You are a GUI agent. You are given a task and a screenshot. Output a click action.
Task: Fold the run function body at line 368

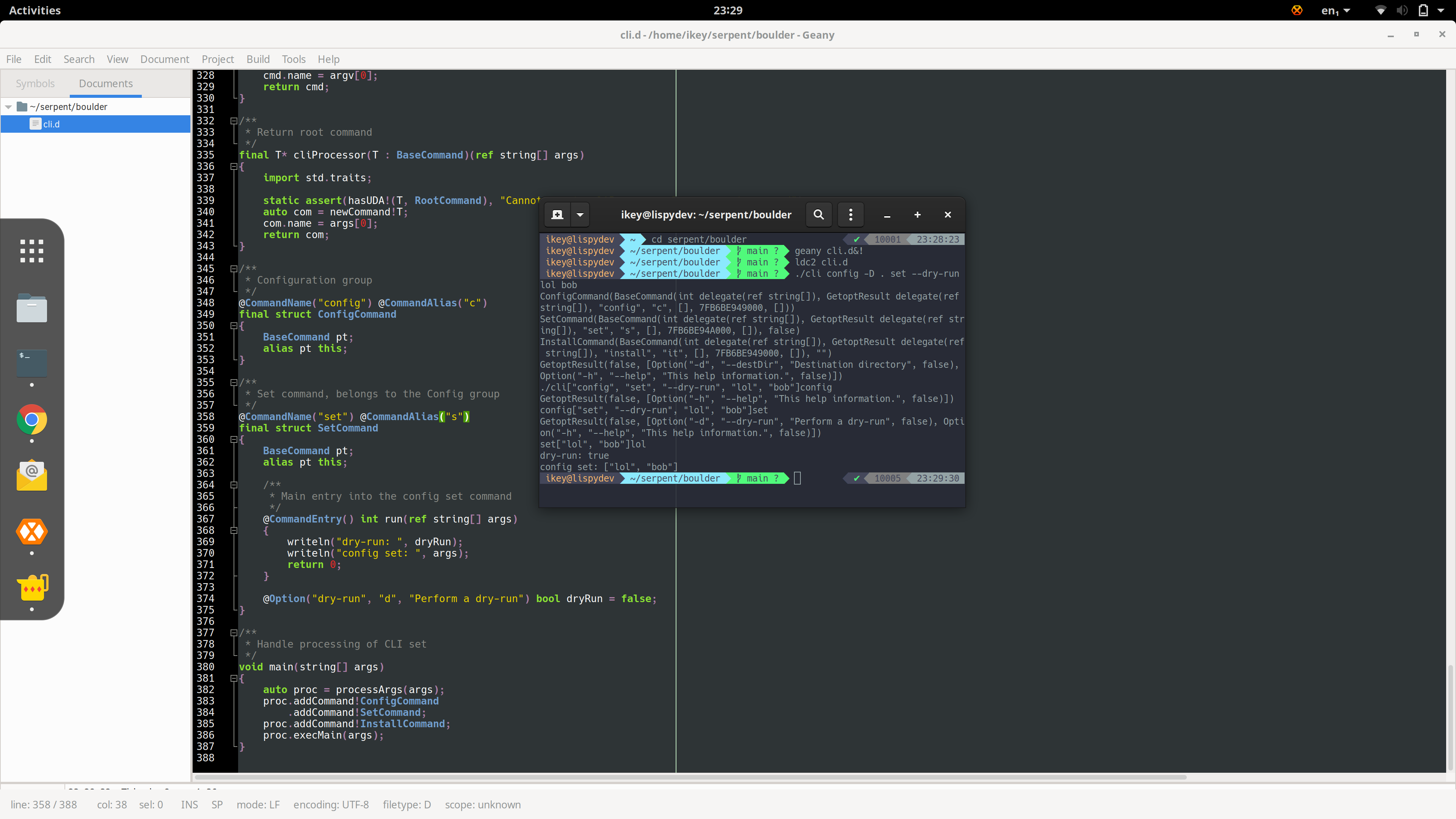coord(234,531)
